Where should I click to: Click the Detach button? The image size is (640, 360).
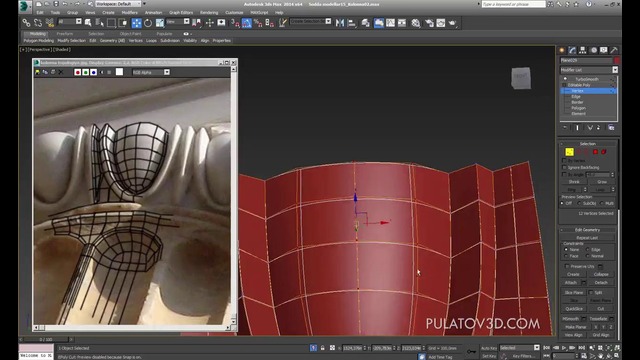tap(601, 282)
